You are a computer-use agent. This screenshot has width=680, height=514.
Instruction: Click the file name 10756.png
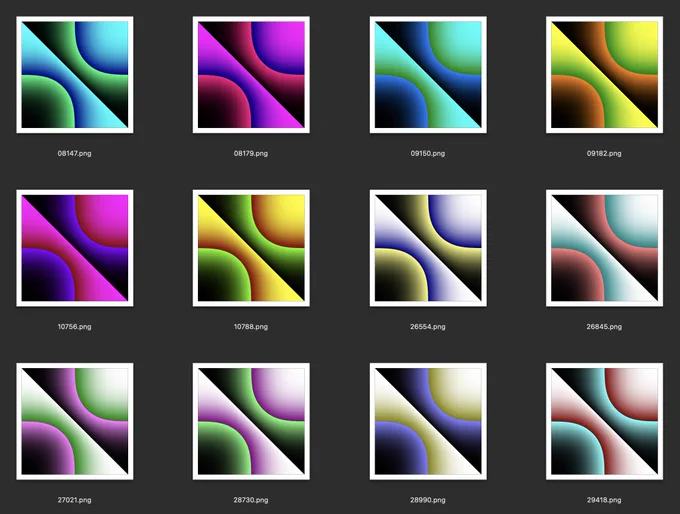coord(75,327)
